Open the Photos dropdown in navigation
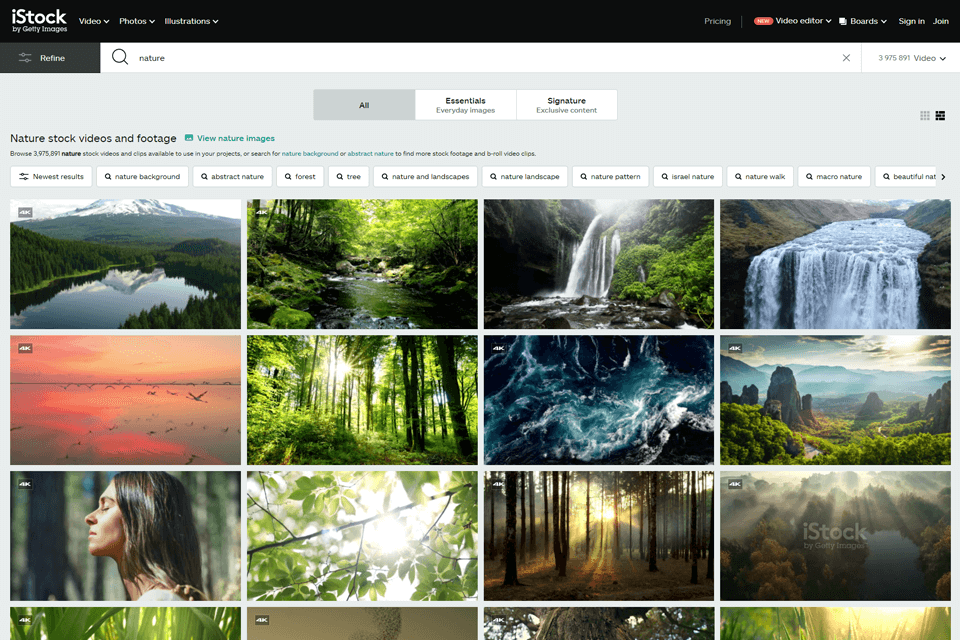The image size is (960, 640). [x=137, y=21]
